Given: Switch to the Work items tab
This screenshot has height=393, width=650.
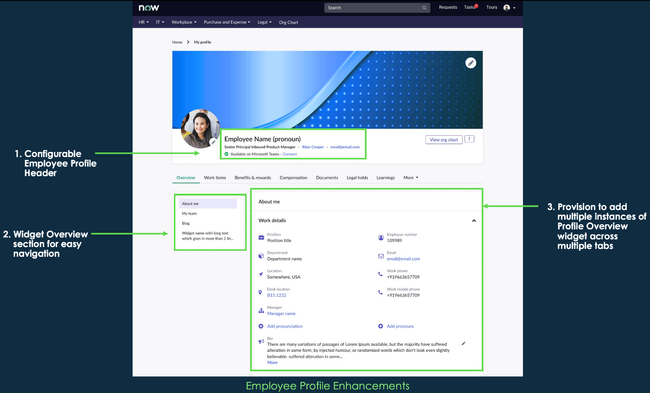Looking at the screenshot, I should click(x=215, y=177).
